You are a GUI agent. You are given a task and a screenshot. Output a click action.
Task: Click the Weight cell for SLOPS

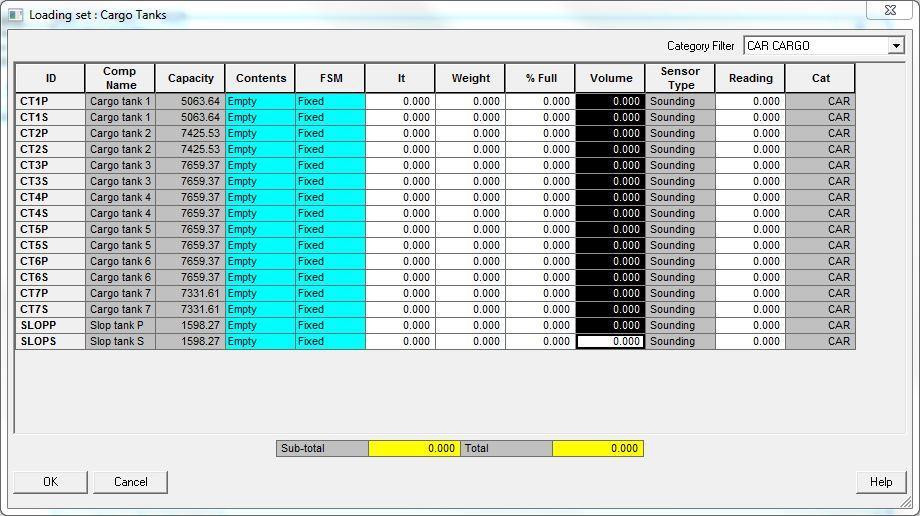(471, 341)
